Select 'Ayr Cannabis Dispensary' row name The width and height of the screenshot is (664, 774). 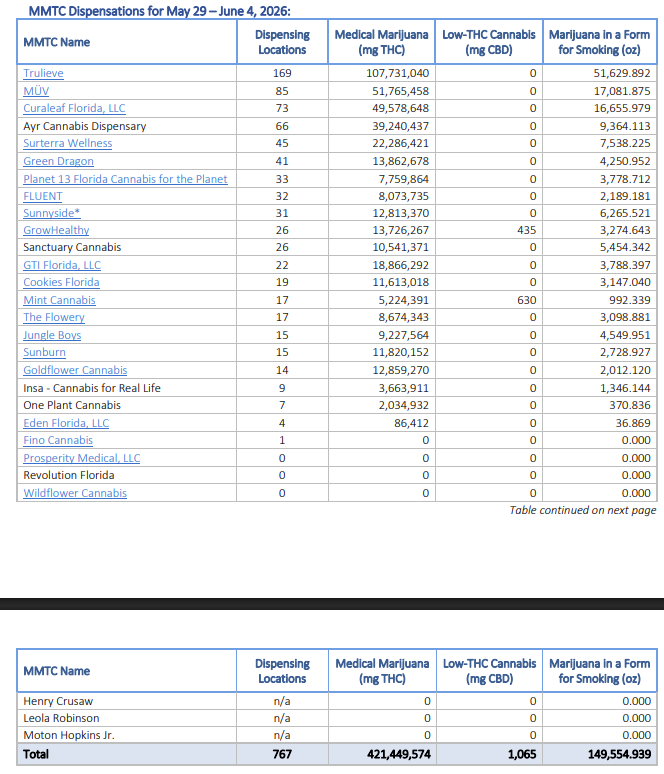84,126
